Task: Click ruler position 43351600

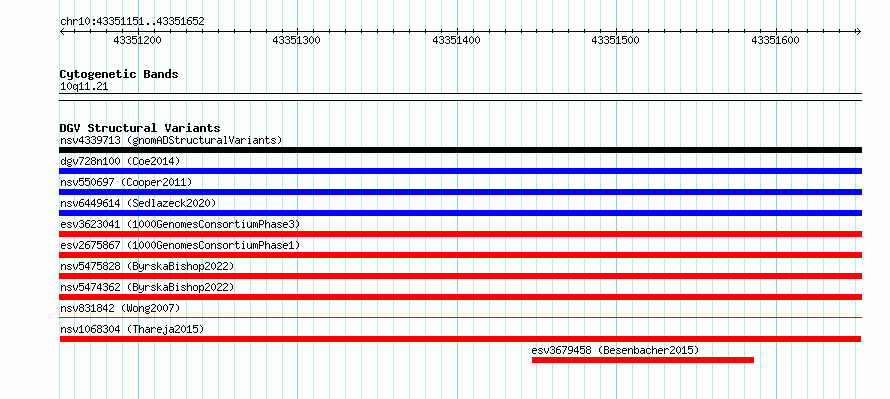Action: [775, 40]
